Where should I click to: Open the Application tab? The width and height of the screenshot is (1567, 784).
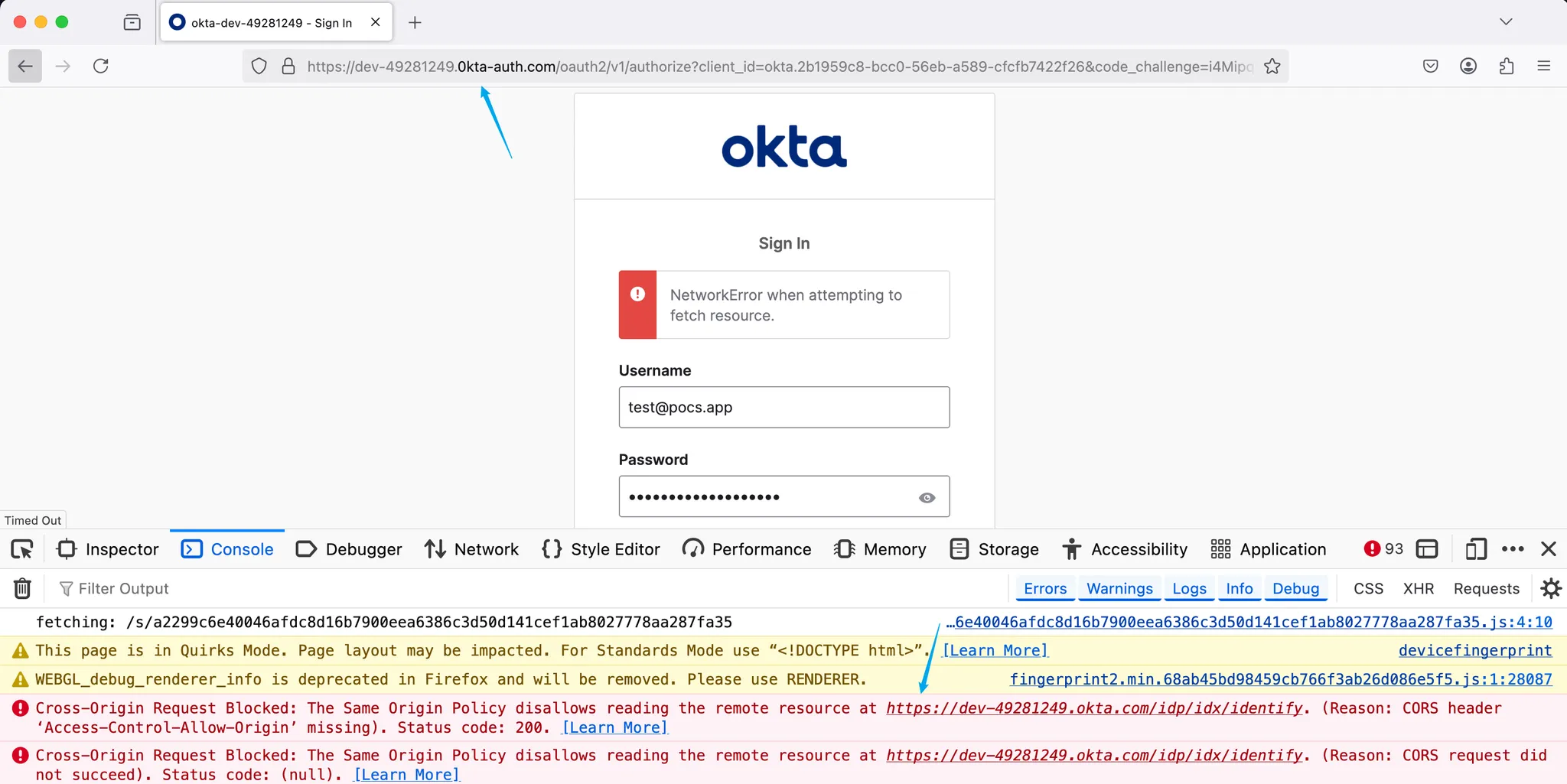1269,549
